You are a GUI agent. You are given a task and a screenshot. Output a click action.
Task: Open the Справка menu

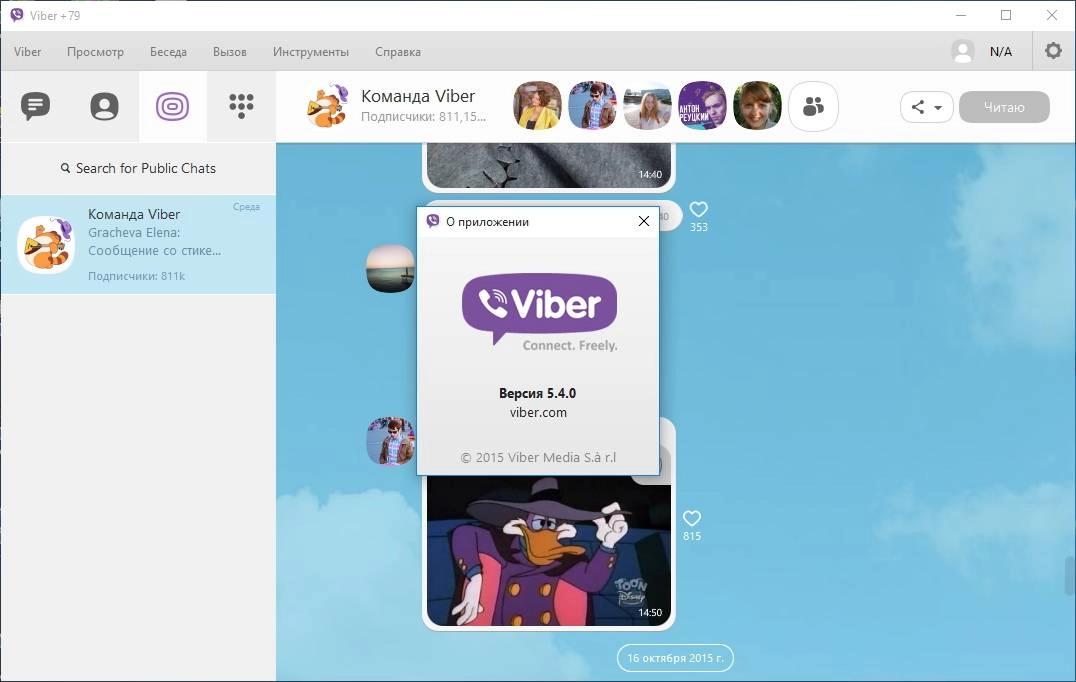pos(398,51)
